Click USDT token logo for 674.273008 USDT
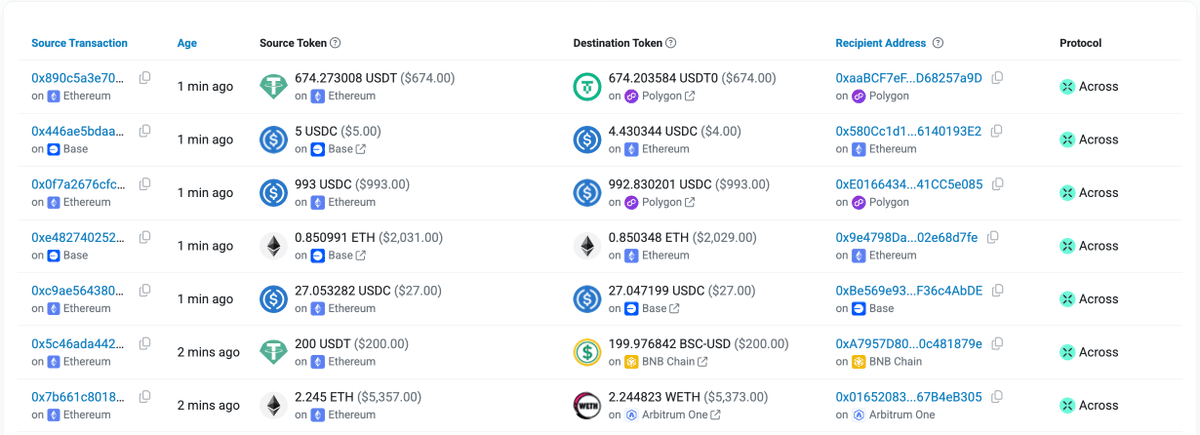Image resolution: width=1200 pixels, height=435 pixels. tap(273, 87)
